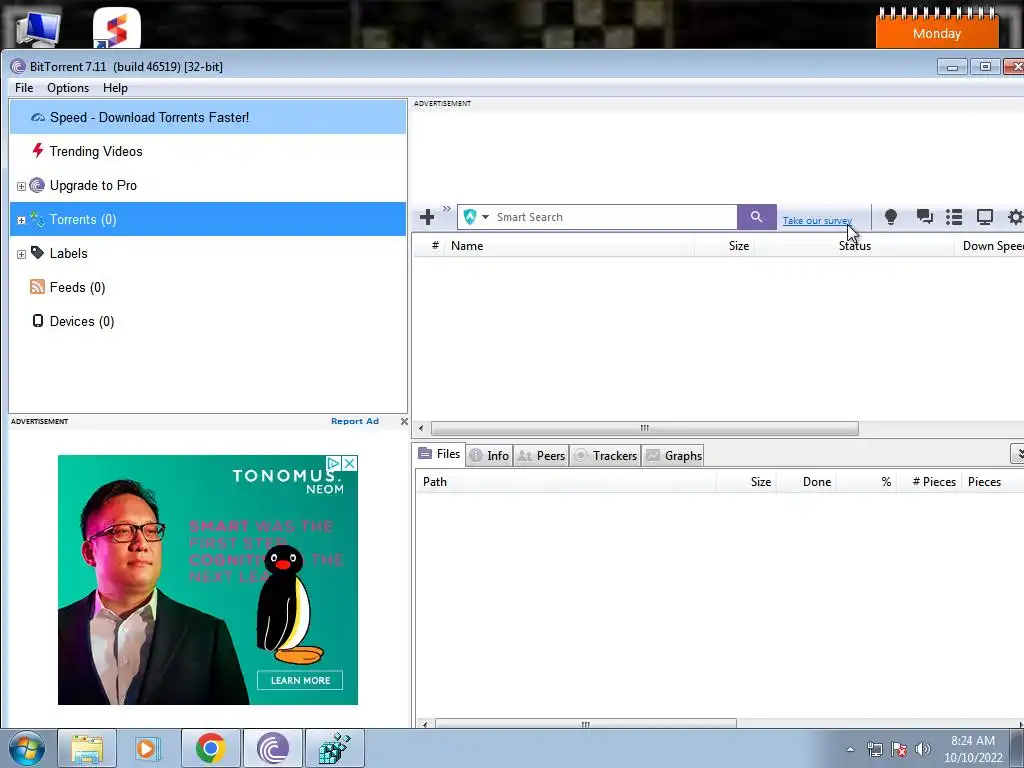Click torrent list horizontal scrollbar thumb

(x=645, y=428)
